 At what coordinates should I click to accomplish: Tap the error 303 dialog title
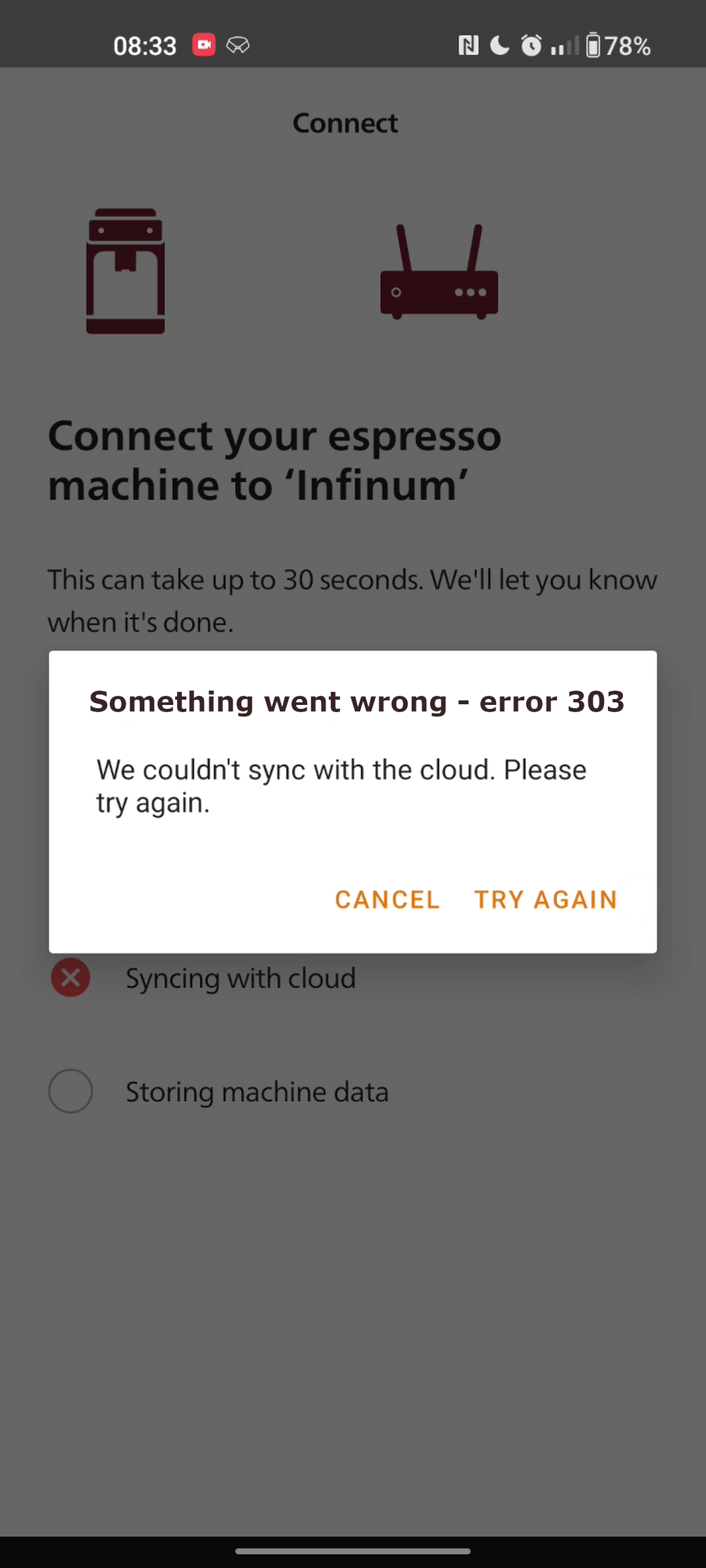(357, 702)
